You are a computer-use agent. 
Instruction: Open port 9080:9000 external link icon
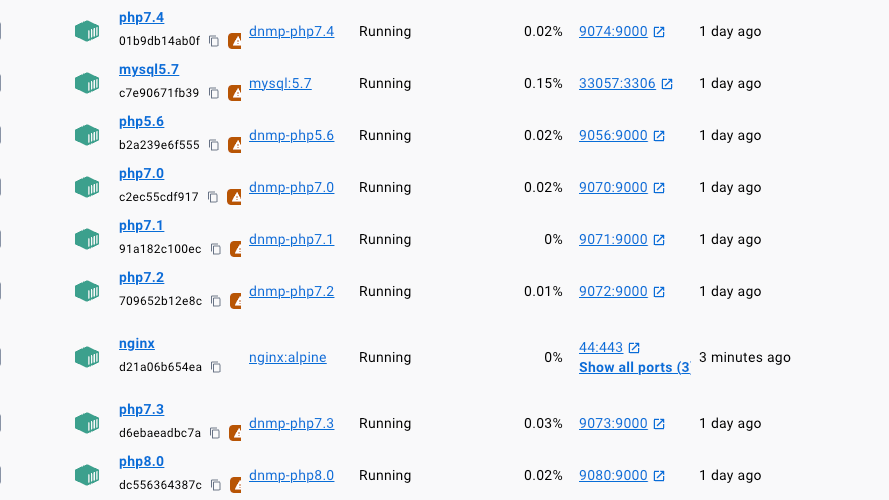[x=659, y=476]
